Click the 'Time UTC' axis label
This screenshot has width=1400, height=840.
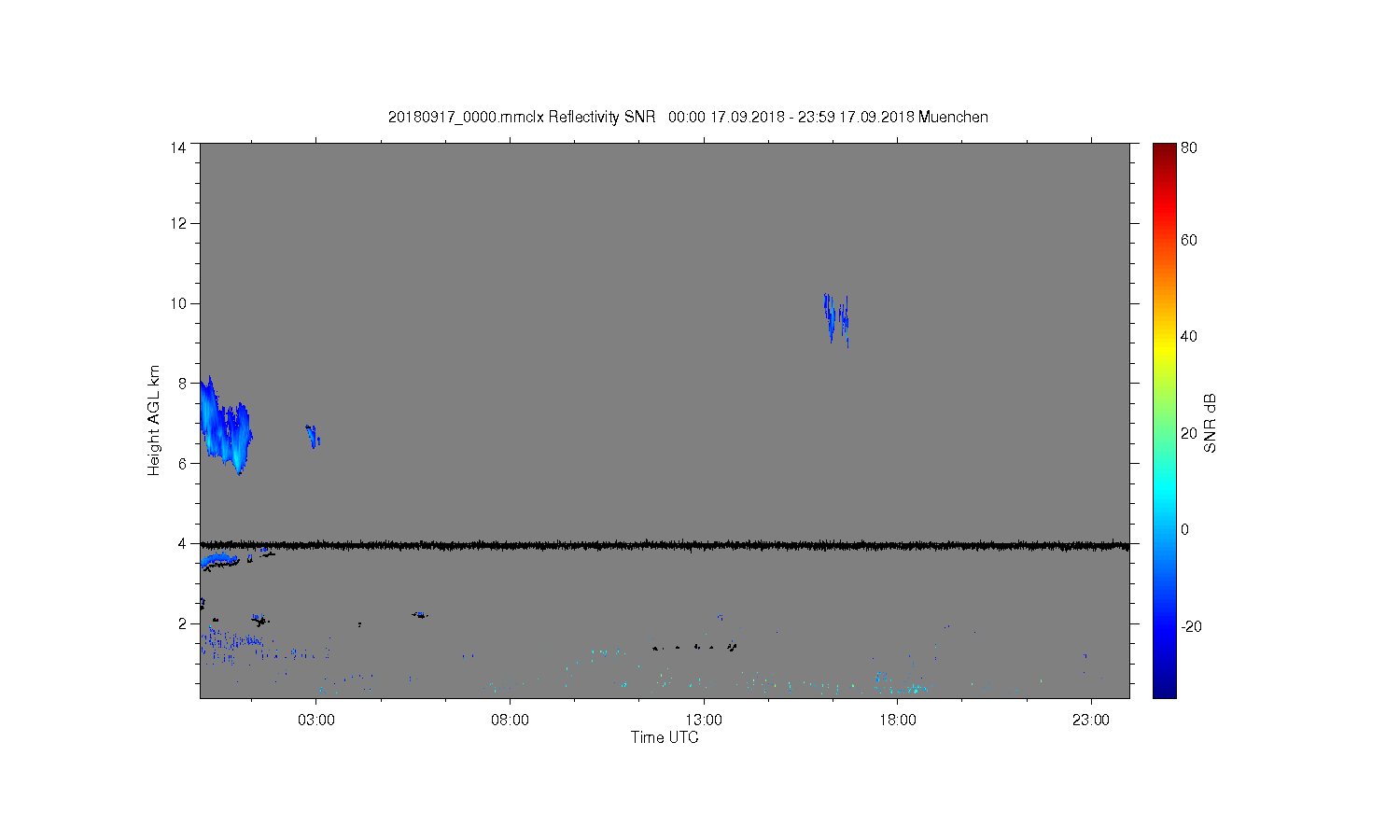tap(665, 737)
